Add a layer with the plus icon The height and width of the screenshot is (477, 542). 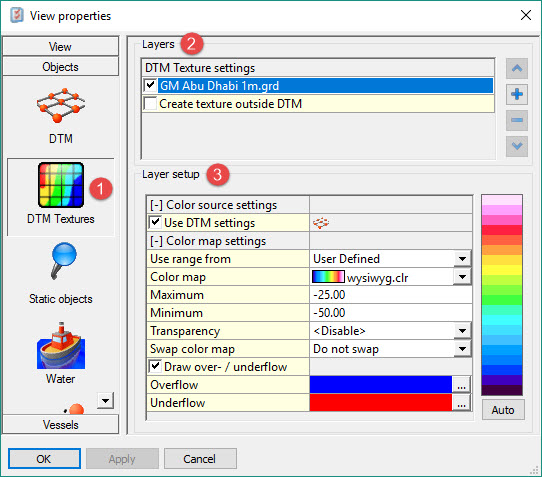517,94
